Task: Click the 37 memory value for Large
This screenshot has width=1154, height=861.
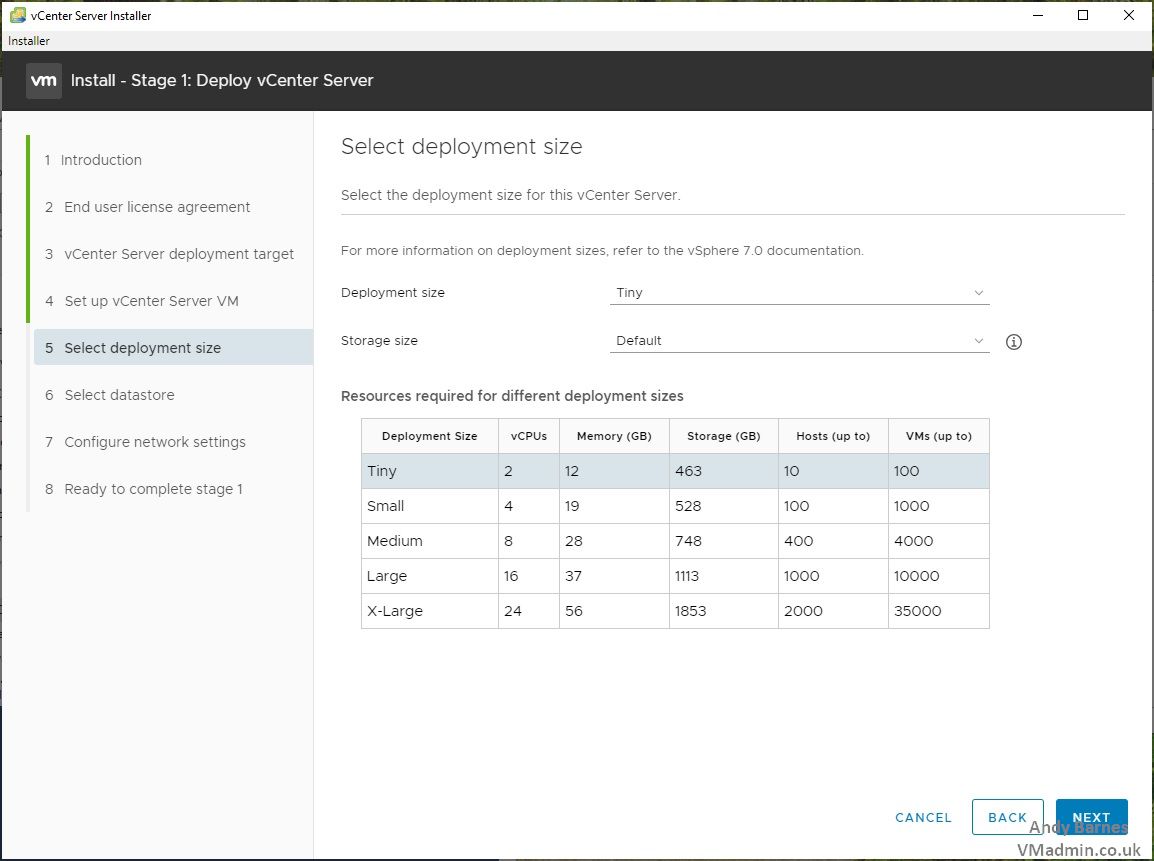Action: click(x=573, y=576)
